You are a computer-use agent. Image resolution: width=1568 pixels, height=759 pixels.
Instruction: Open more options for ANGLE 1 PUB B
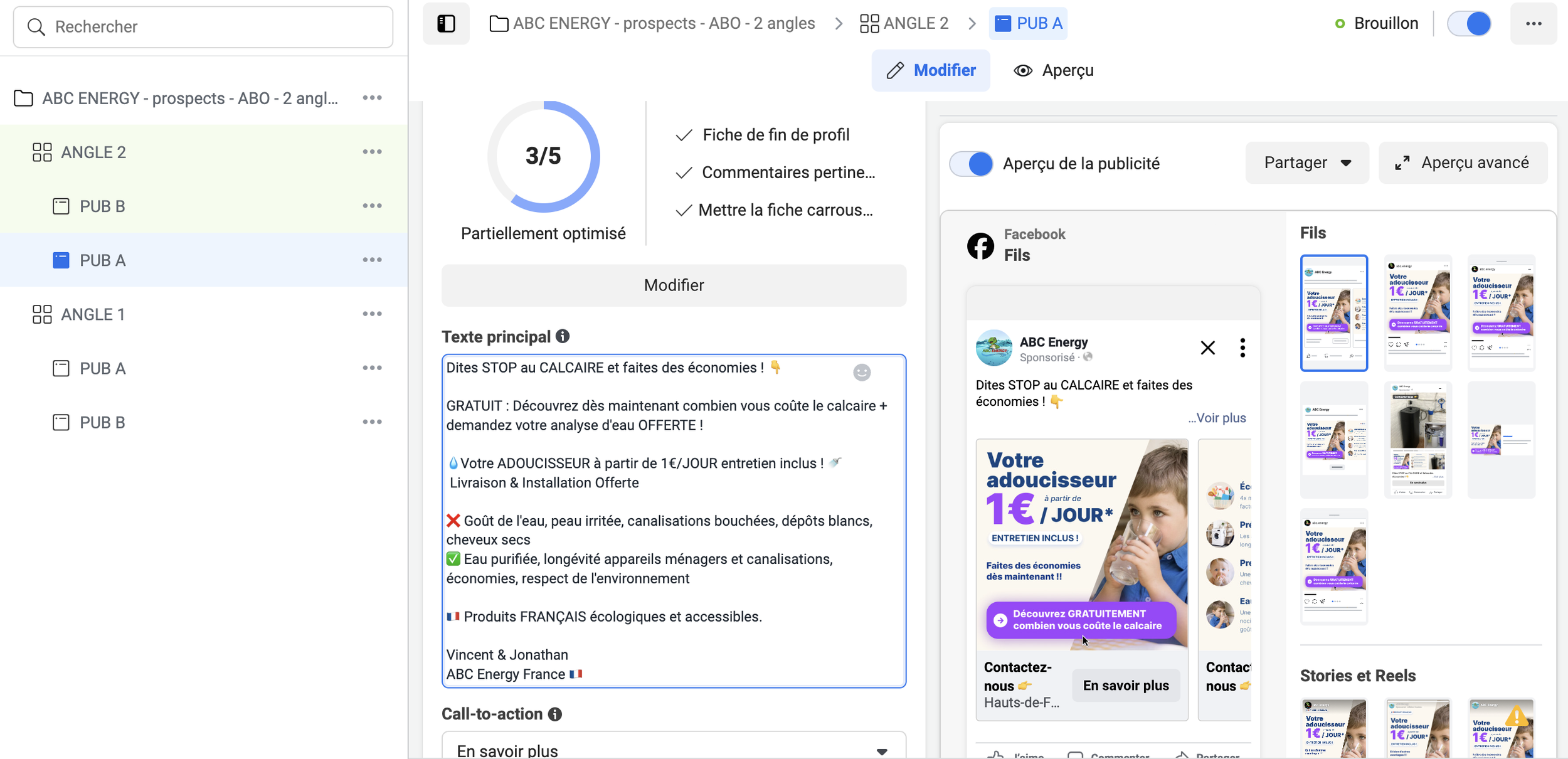[x=372, y=422]
